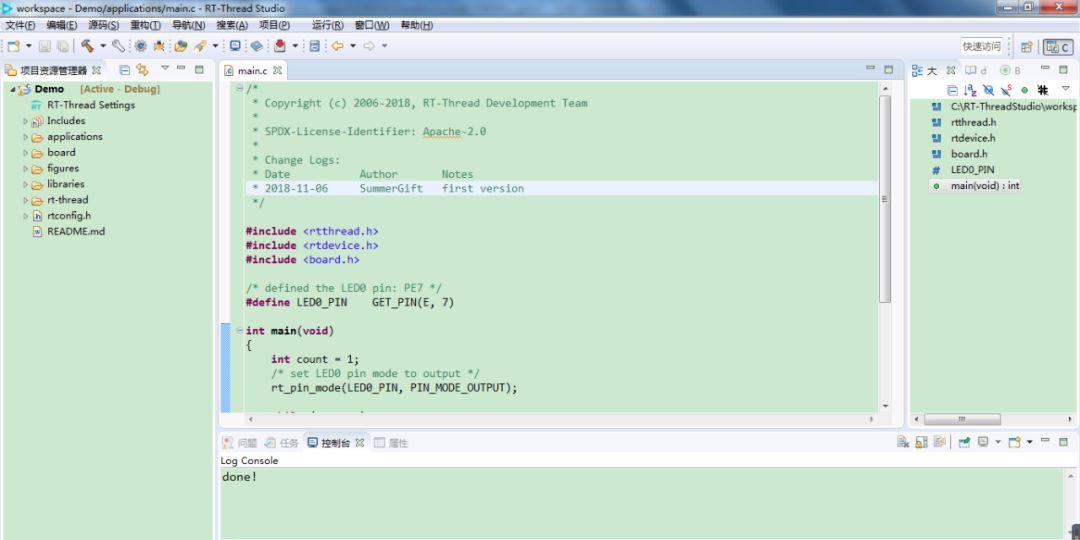Toggle alphabetical sort in outline panel
1080x540 pixels.
[970, 90]
